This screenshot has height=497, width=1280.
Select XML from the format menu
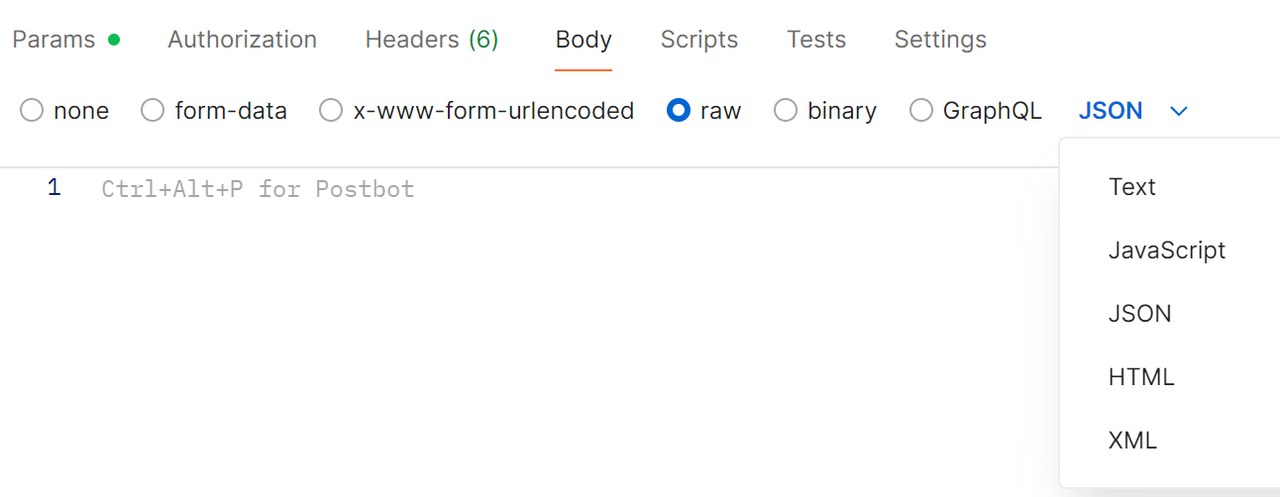tap(1132, 440)
